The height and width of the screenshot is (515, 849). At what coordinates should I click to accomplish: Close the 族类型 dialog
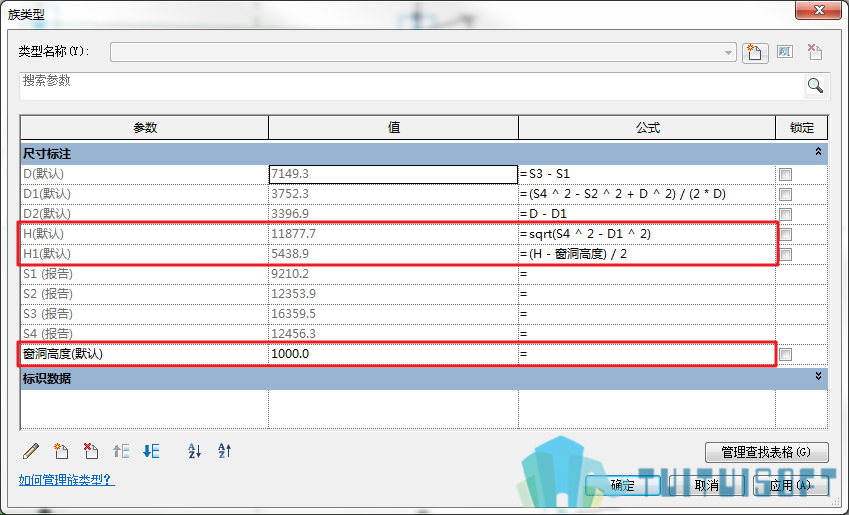pyautogui.click(x=819, y=10)
